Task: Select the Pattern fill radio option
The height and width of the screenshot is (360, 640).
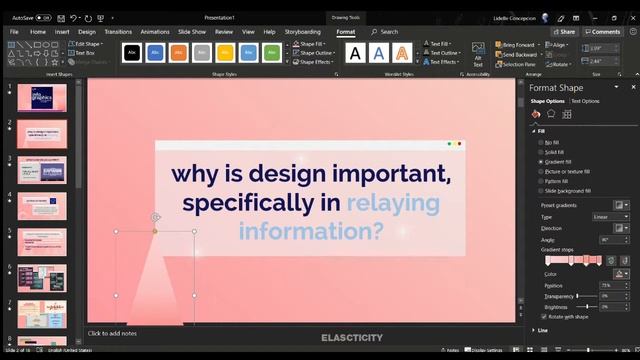Action: [x=541, y=181]
